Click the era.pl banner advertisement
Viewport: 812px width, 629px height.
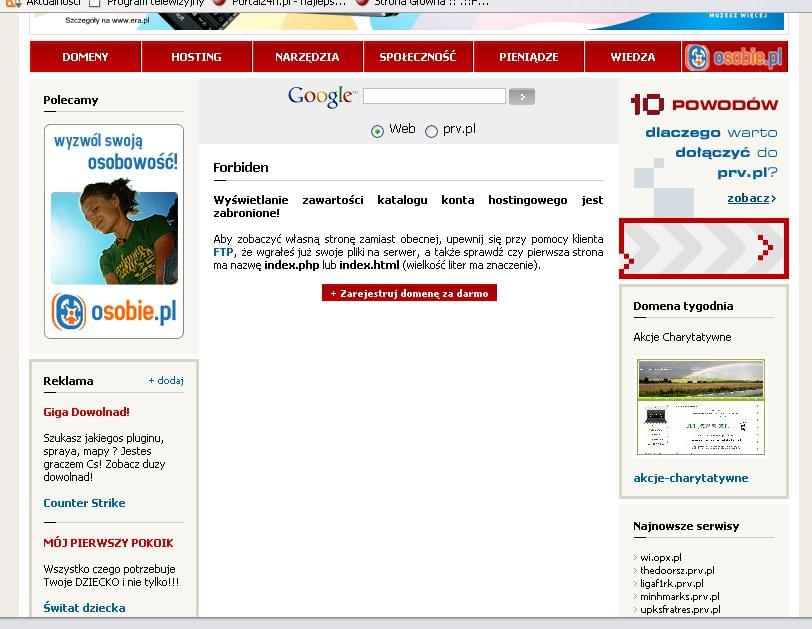pyautogui.click(x=407, y=21)
